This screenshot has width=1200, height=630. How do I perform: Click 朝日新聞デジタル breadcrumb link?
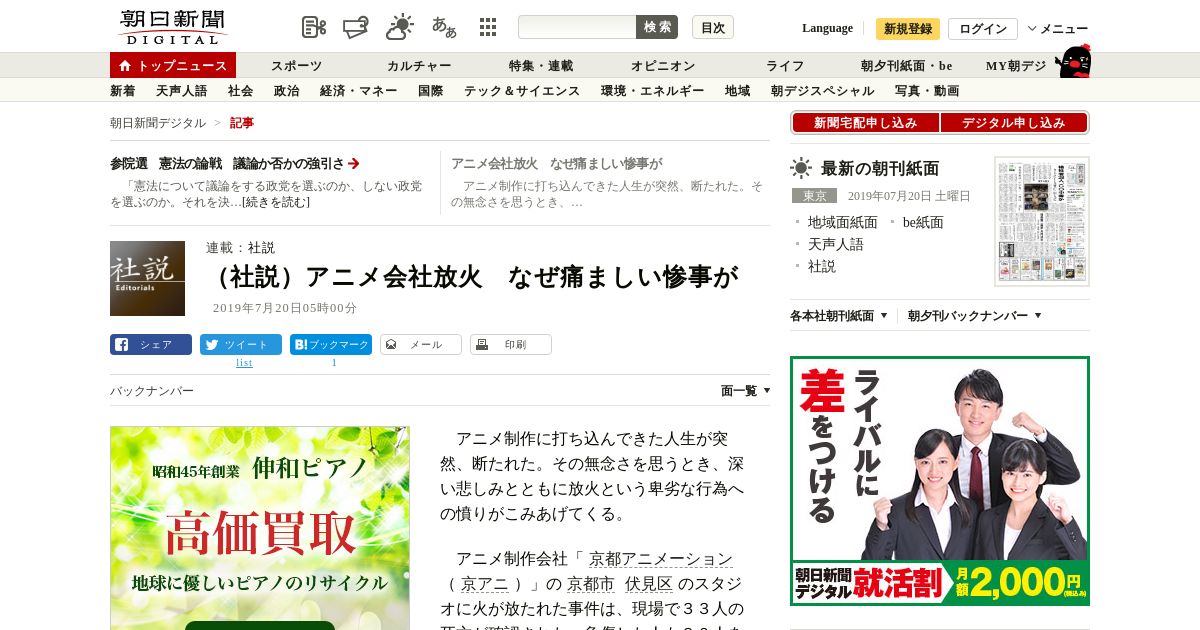(158, 123)
